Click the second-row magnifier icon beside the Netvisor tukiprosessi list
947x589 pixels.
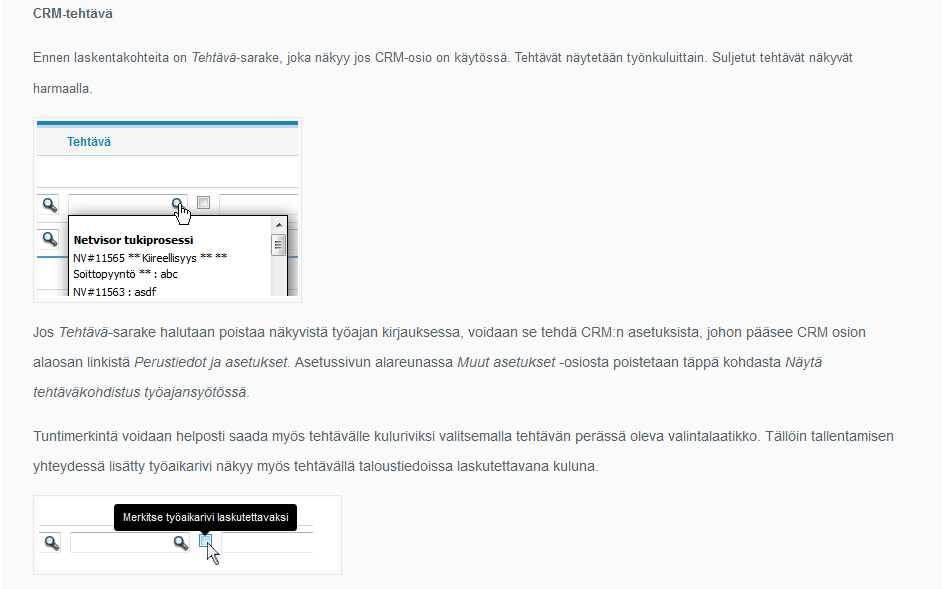tap(50, 239)
